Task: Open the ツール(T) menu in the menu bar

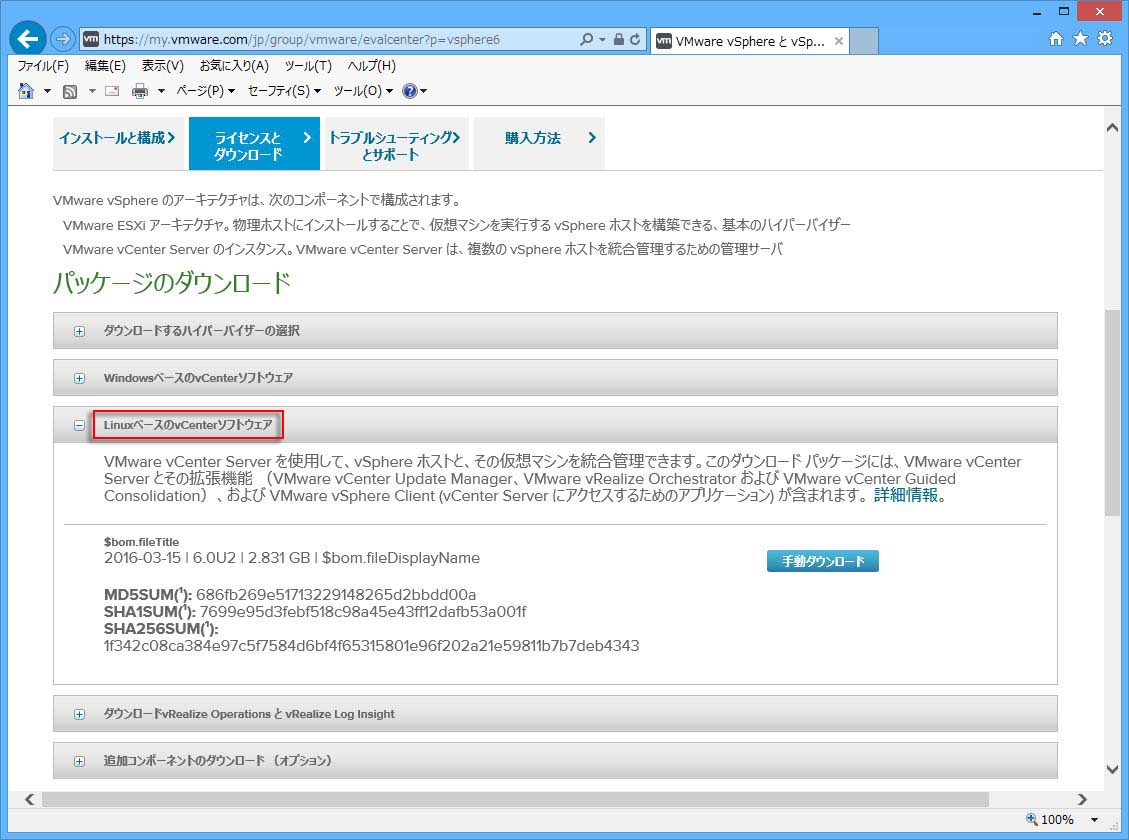Action: click(x=308, y=66)
